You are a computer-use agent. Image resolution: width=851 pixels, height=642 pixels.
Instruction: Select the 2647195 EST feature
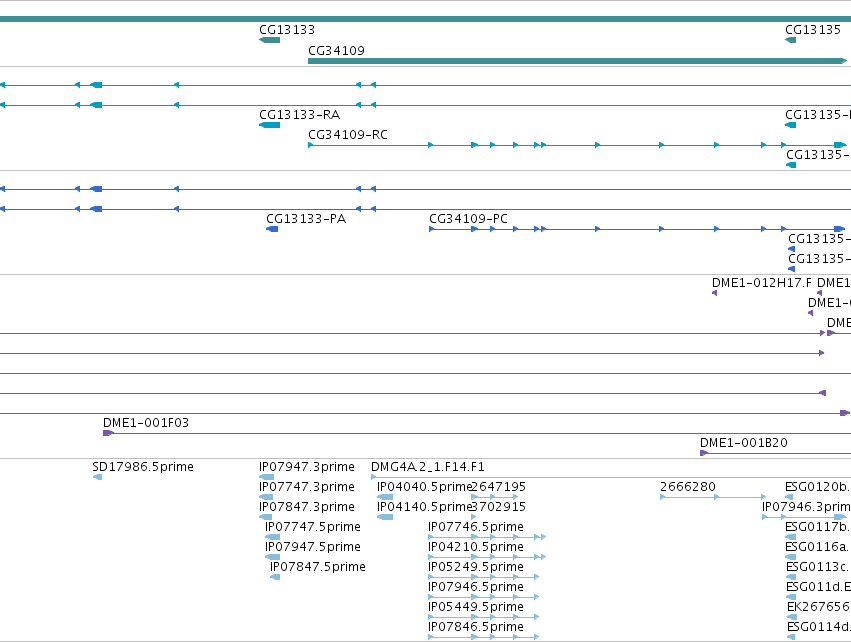coord(494,497)
